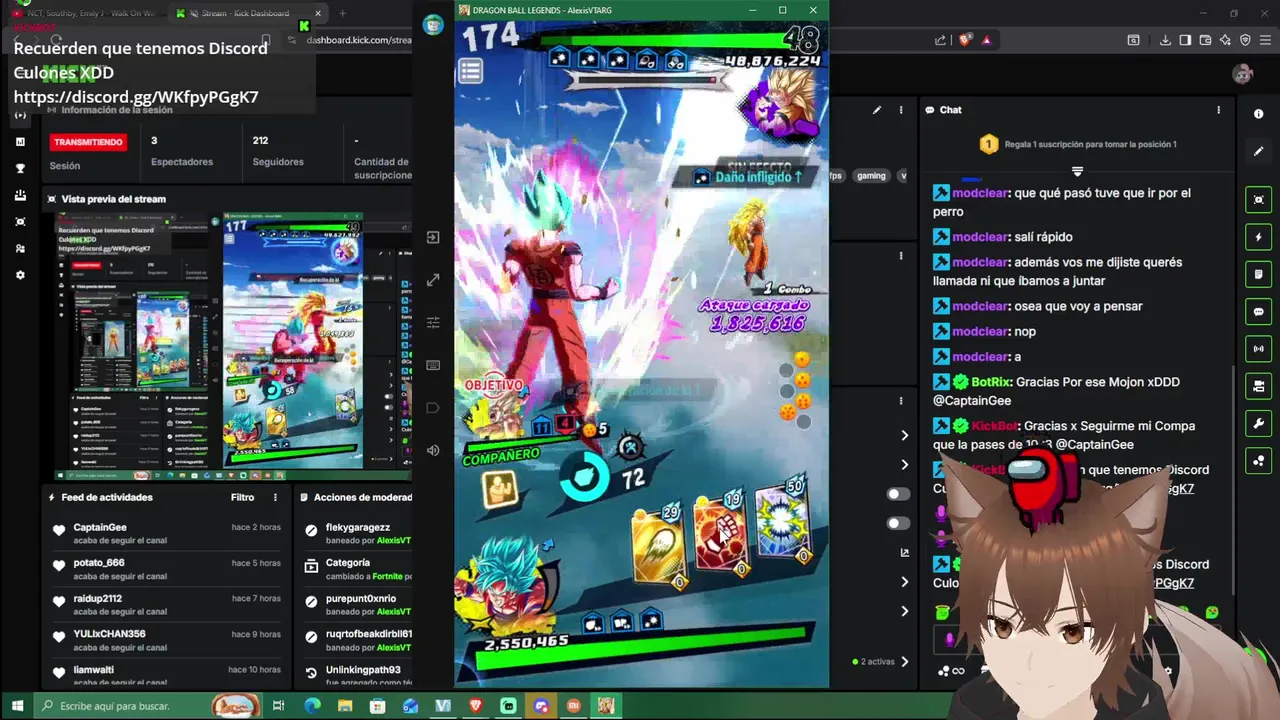The image size is (1280, 720).
Task: Click the lightning bolt quick action icon
Action: click(1258, 237)
